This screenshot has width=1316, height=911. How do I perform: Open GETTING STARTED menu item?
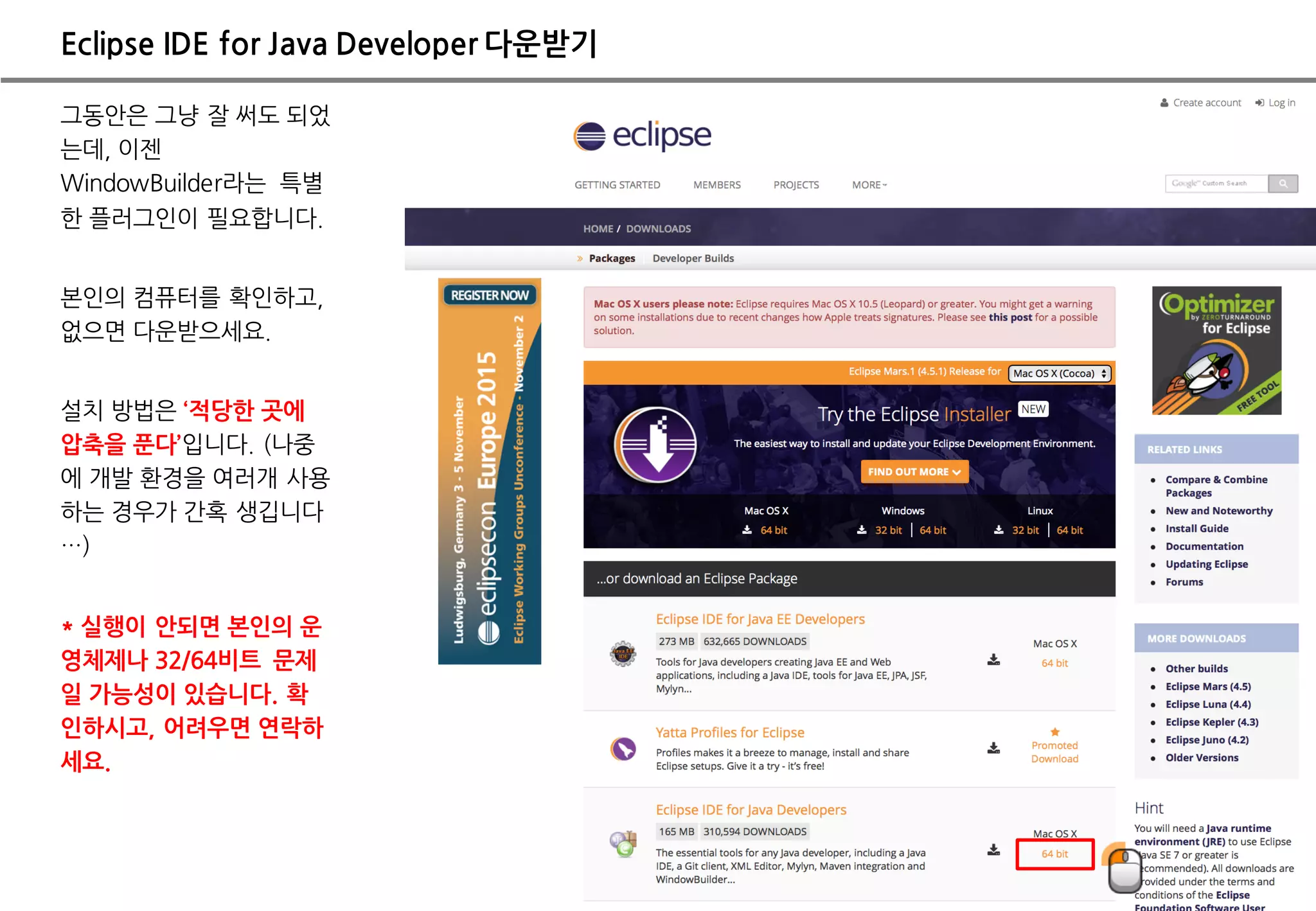[x=617, y=185]
